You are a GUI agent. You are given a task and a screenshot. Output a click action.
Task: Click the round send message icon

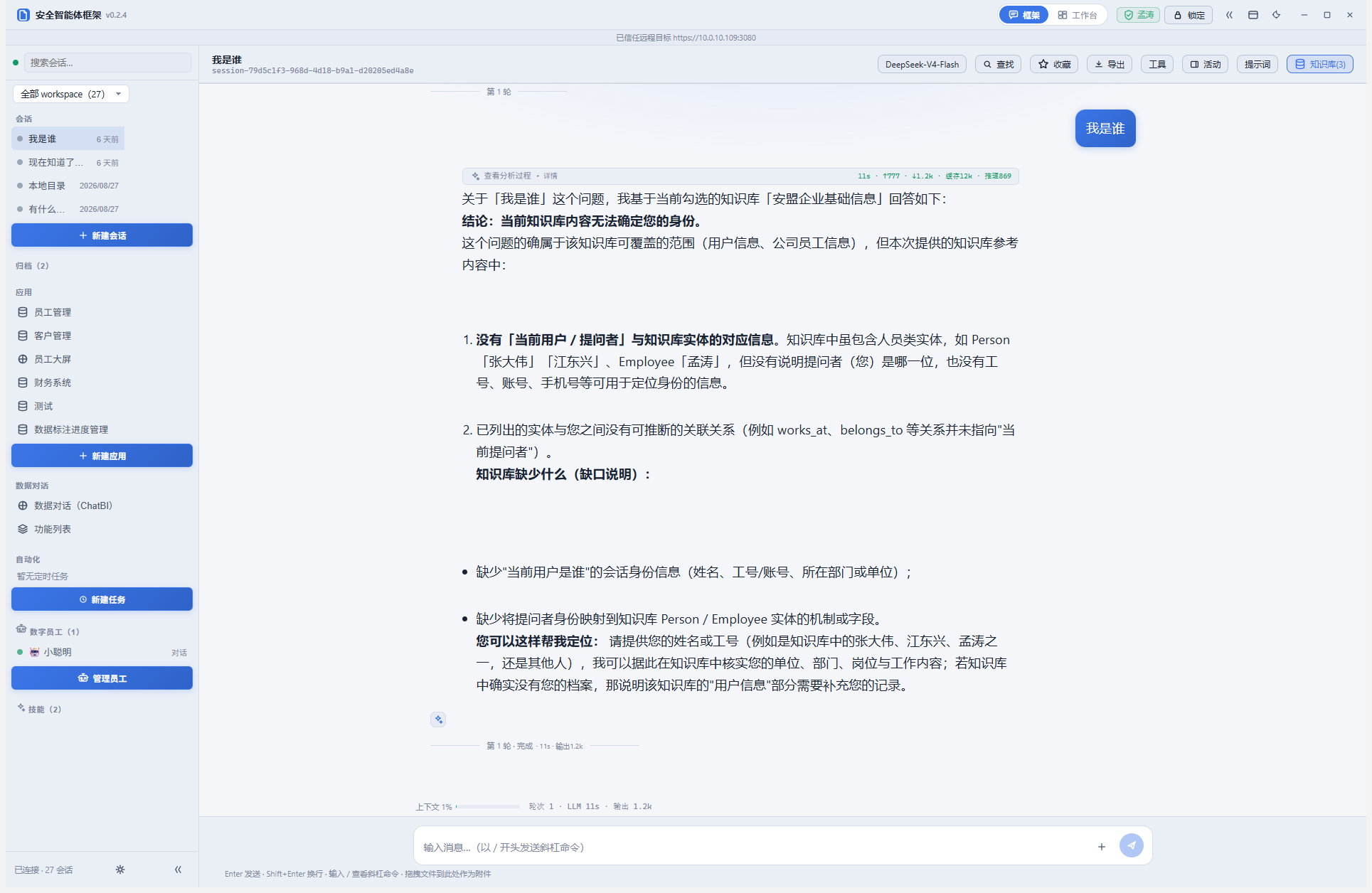pyautogui.click(x=1132, y=845)
